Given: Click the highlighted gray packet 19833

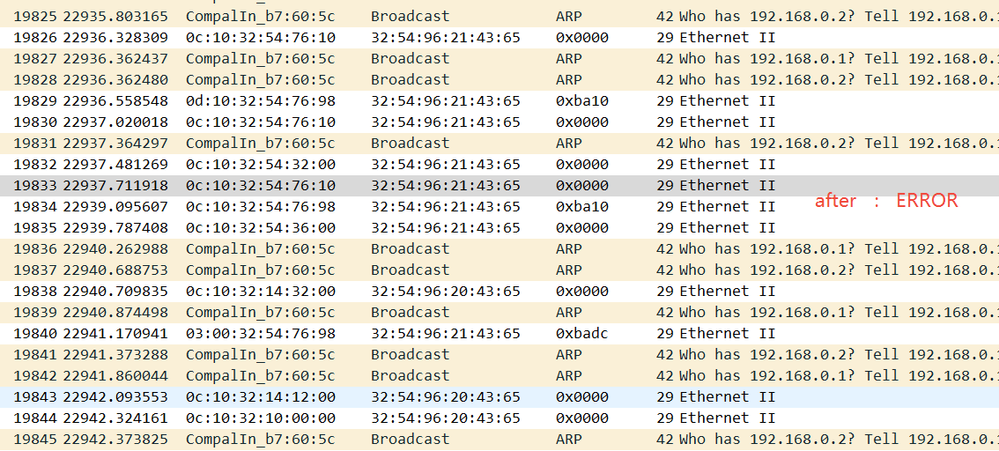Looking at the screenshot, I should click(400, 185).
